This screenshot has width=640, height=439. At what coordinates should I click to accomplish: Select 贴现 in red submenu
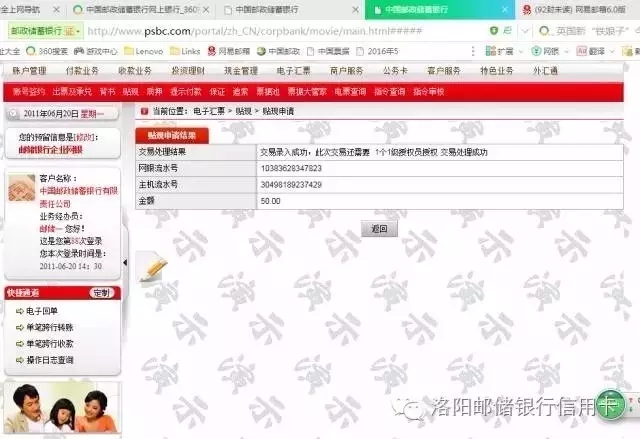click(131, 92)
